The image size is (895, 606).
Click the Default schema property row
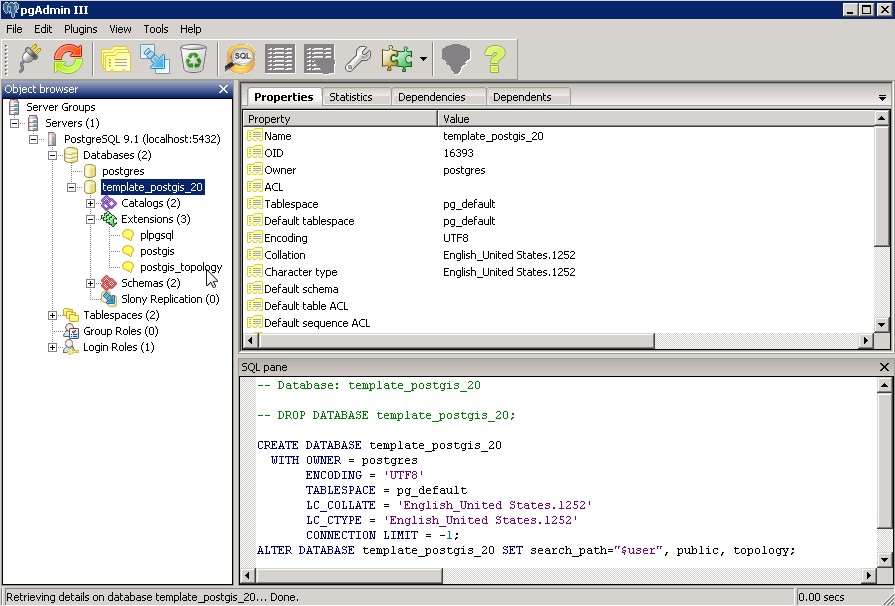(x=559, y=289)
